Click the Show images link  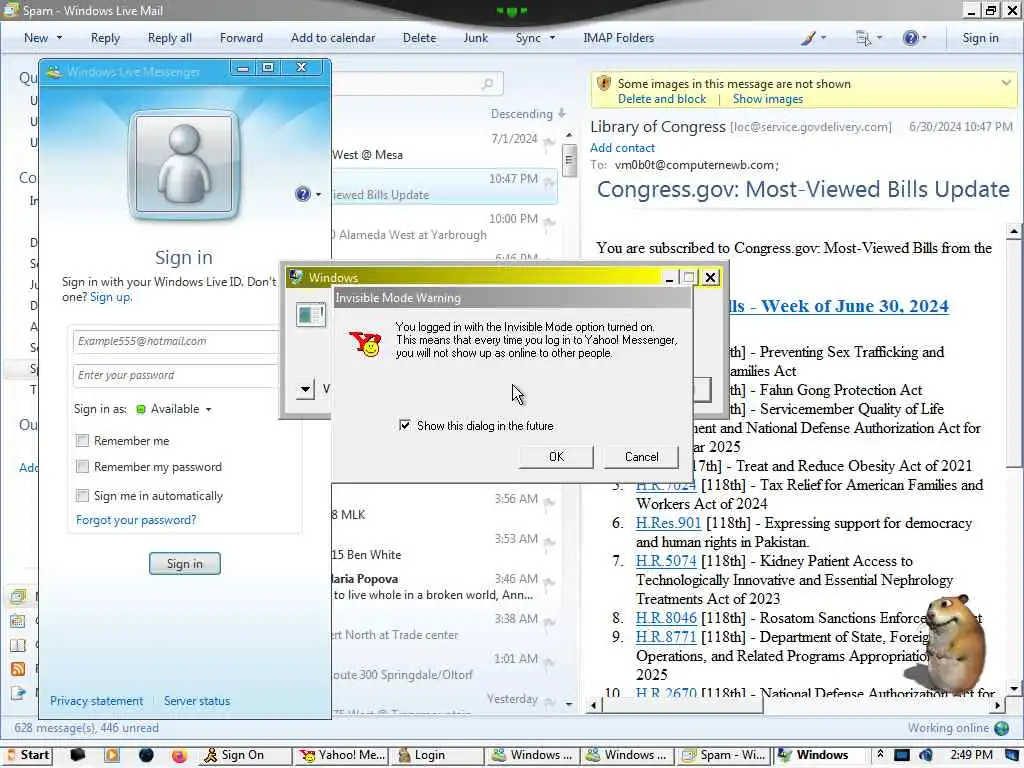click(x=767, y=99)
